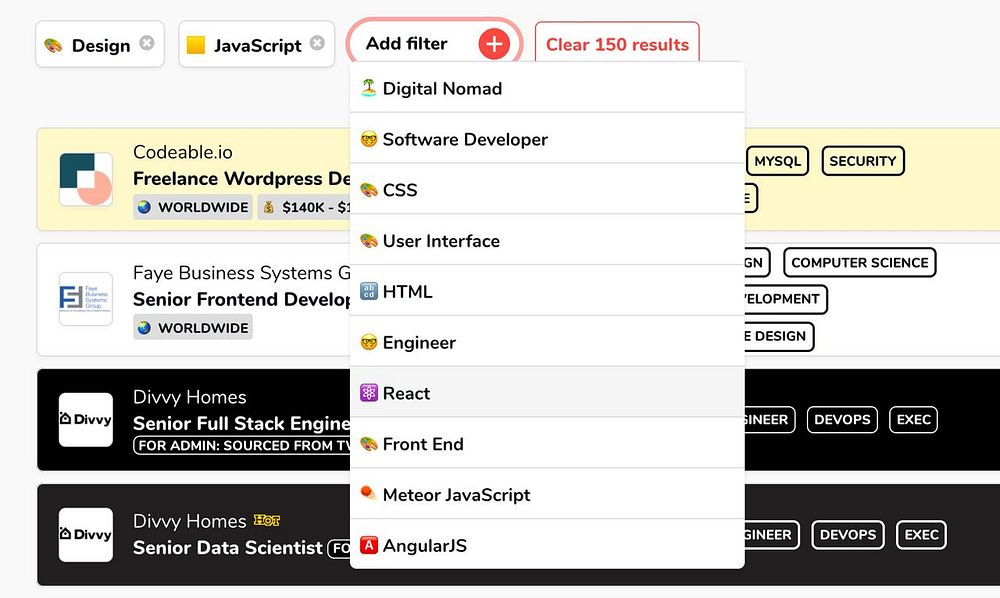Choose Meteor JavaScript from filter dropdown
Image resolution: width=1000 pixels, height=598 pixels.
(x=547, y=495)
